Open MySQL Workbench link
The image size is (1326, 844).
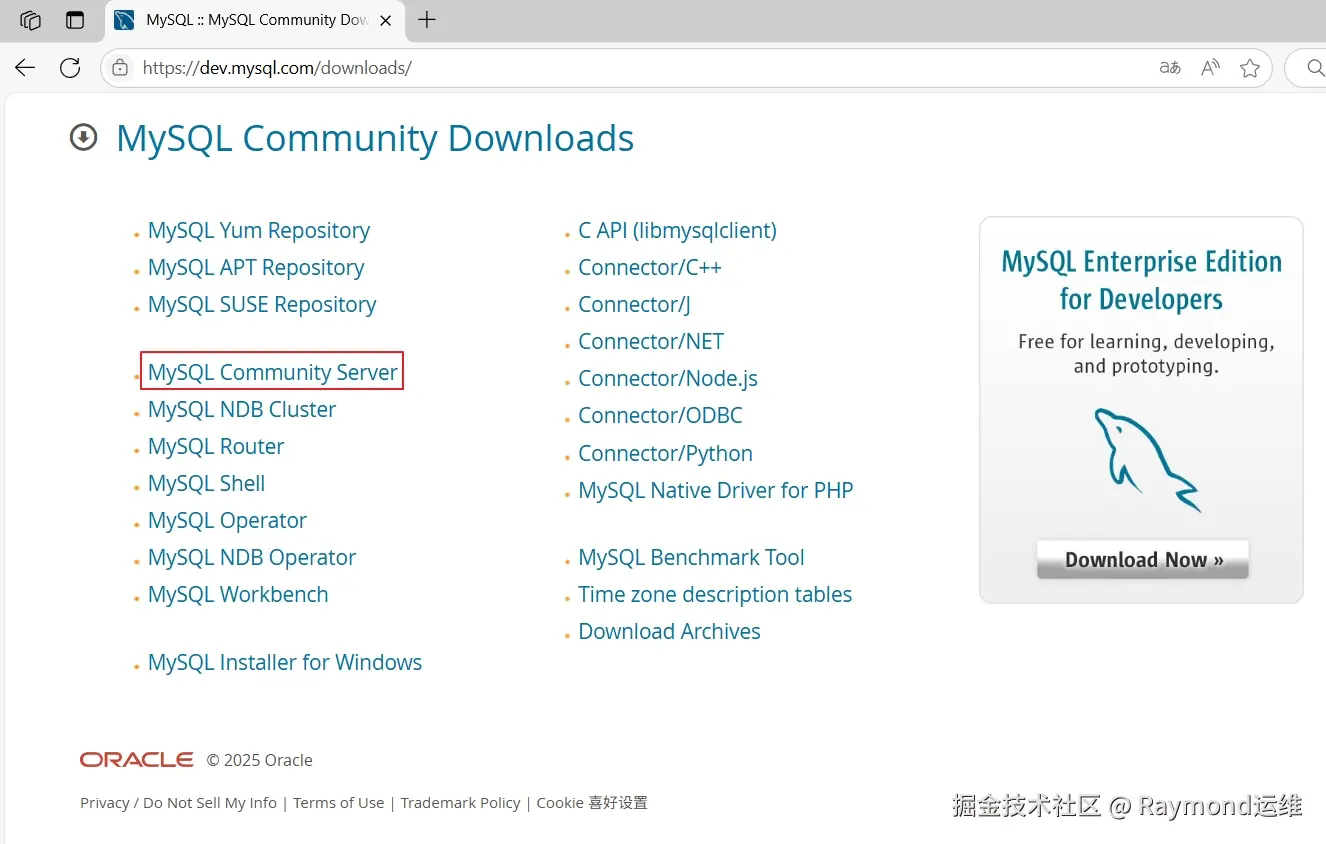coord(238,594)
